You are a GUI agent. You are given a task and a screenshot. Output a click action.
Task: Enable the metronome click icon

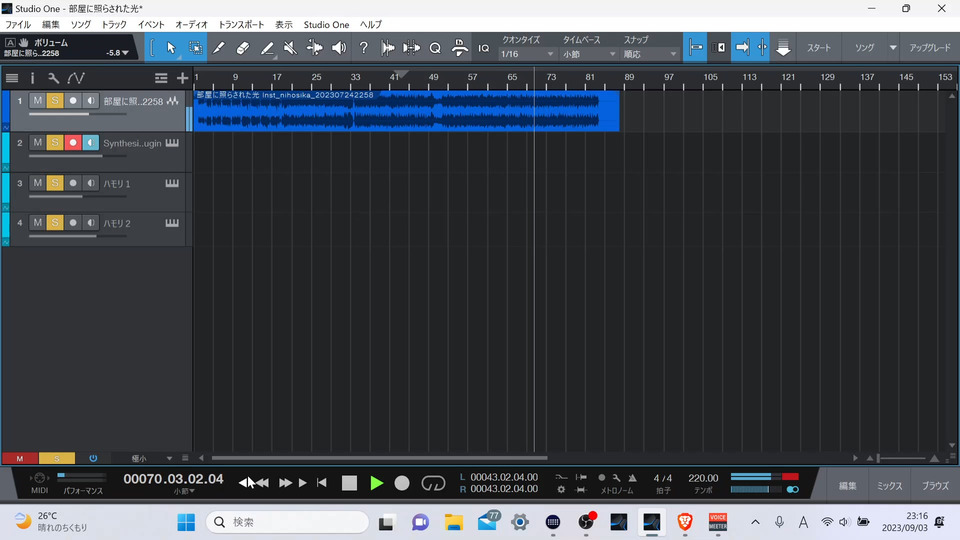tap(632, 478)
